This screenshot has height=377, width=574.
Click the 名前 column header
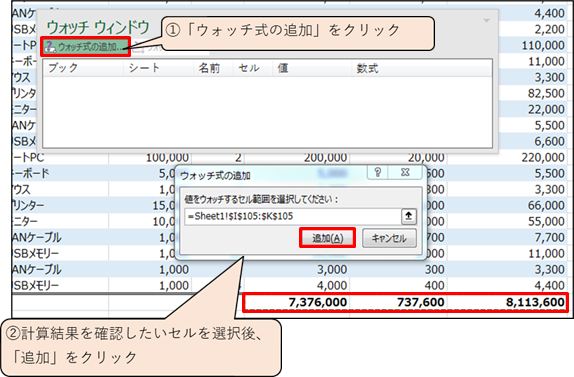(213, 68)
